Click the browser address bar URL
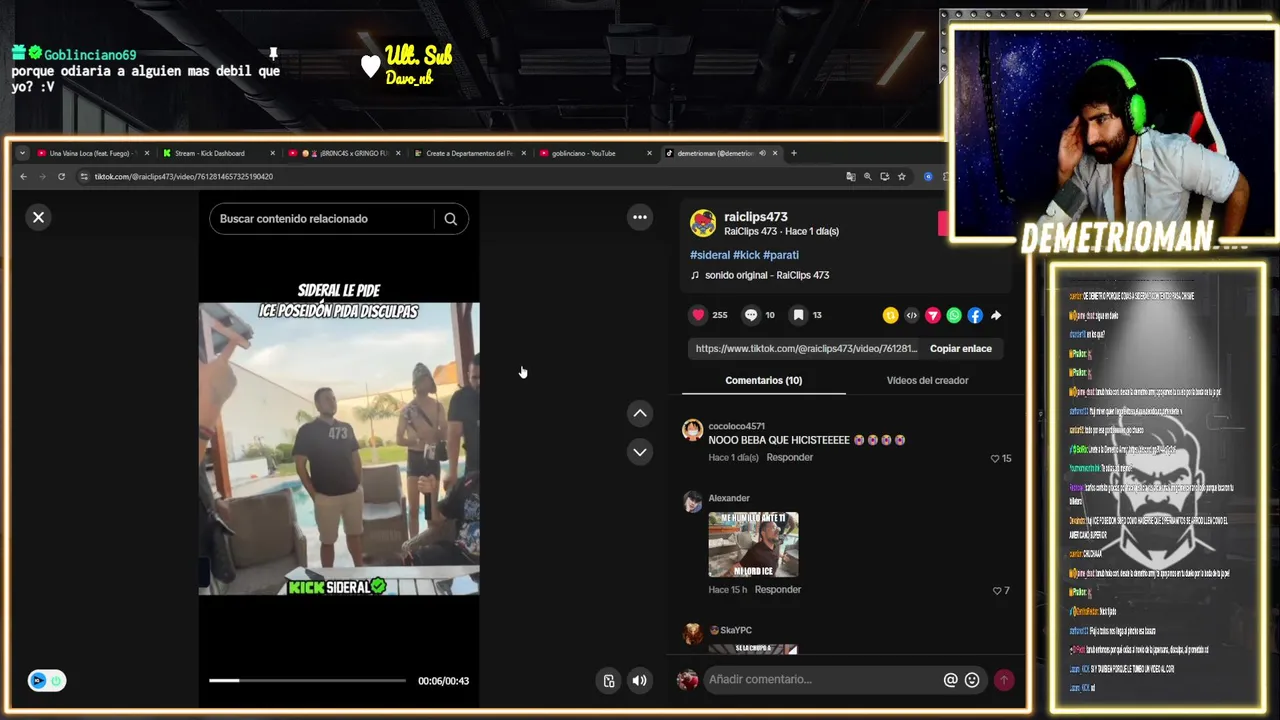 184,177
